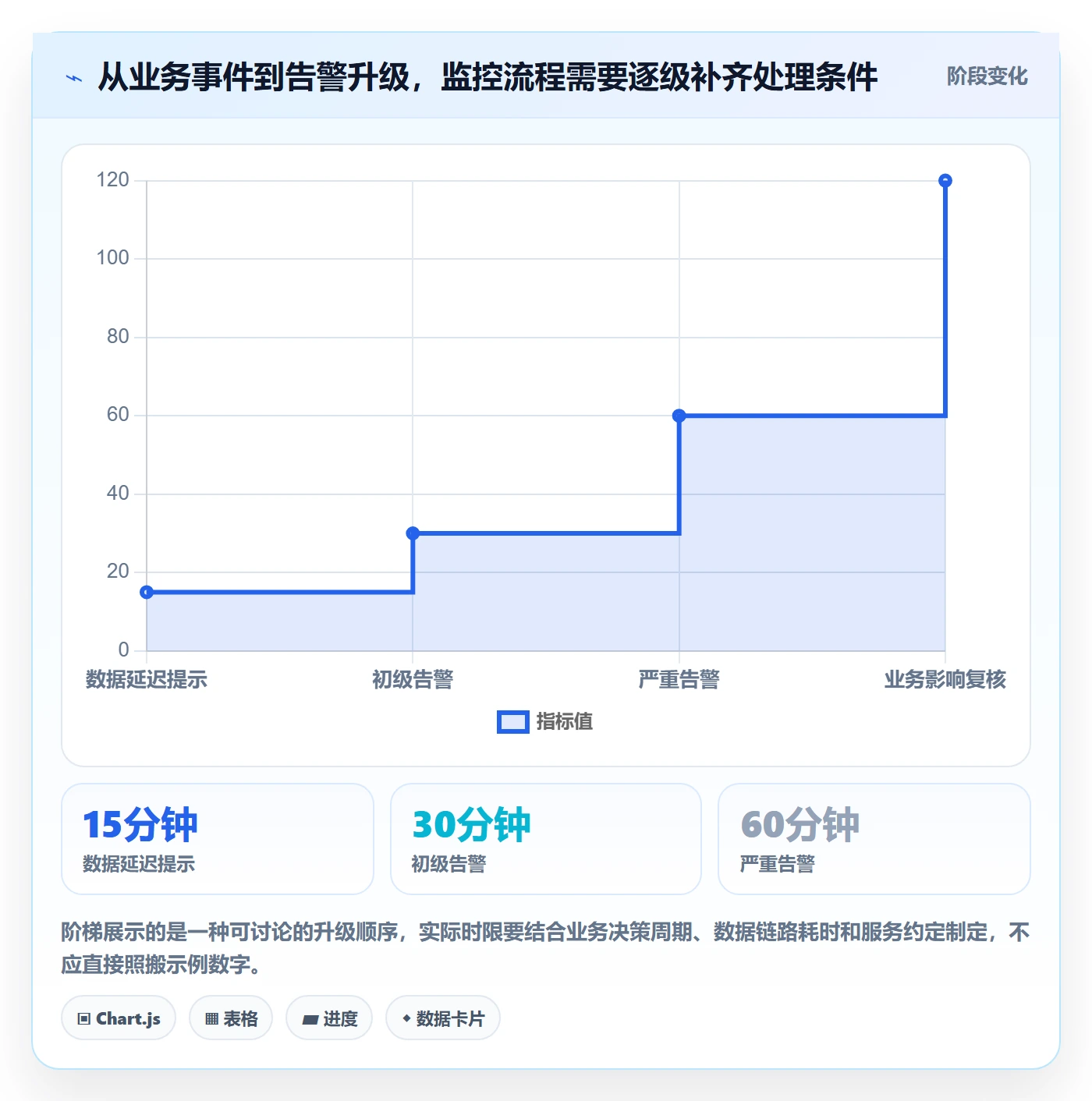Toggle the 指标值 legend item

[x=545, y=722]
